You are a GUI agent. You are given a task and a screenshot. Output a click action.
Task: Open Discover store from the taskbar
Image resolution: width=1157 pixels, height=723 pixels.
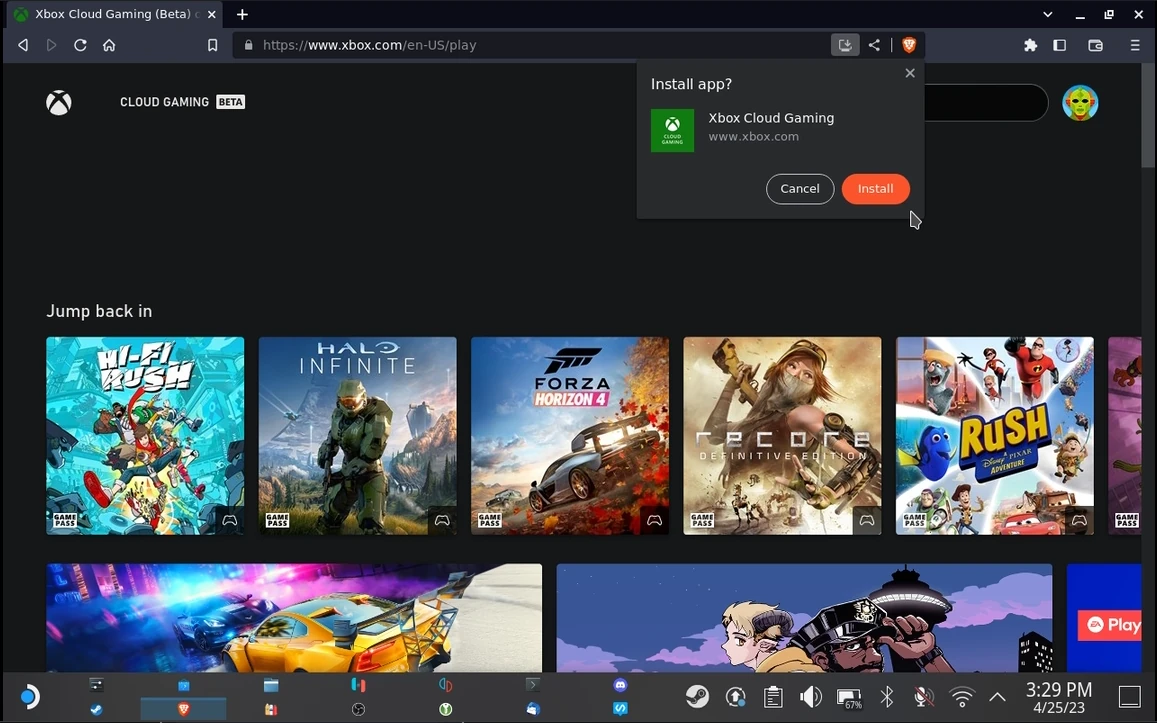(184, 685)
